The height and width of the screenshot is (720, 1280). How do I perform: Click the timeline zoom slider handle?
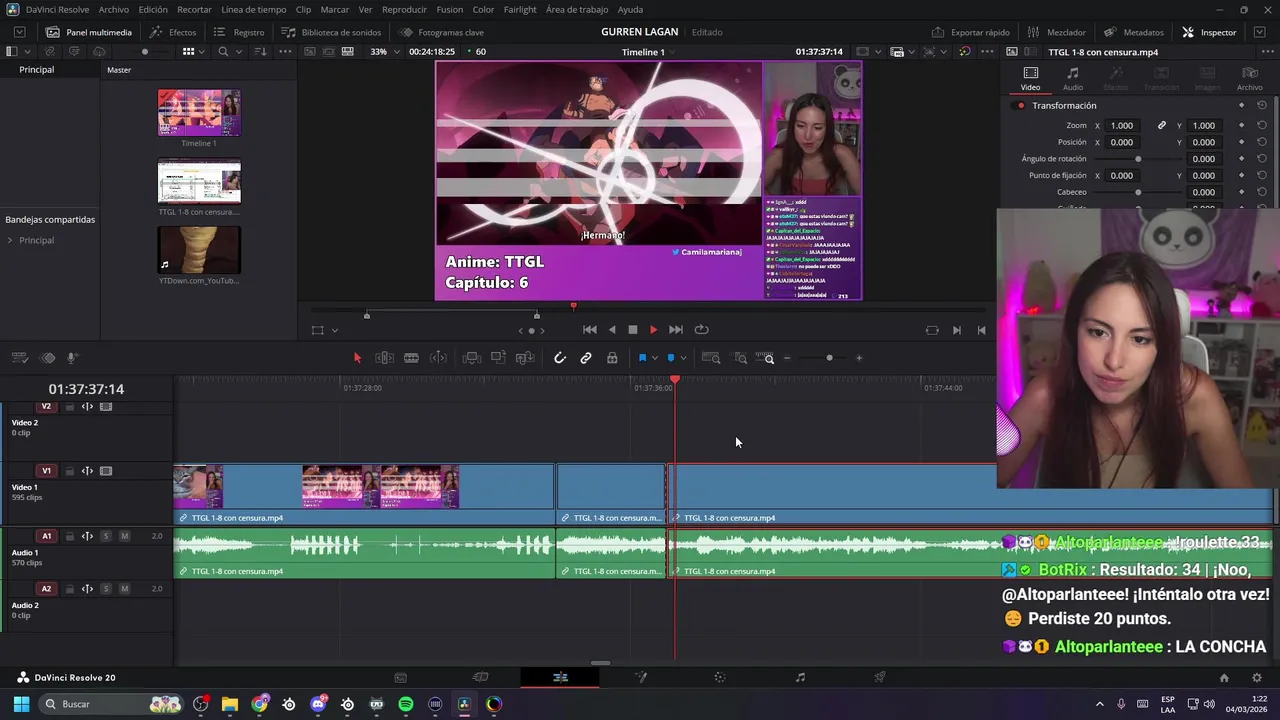pyautogui.click(x=829, y=358)
